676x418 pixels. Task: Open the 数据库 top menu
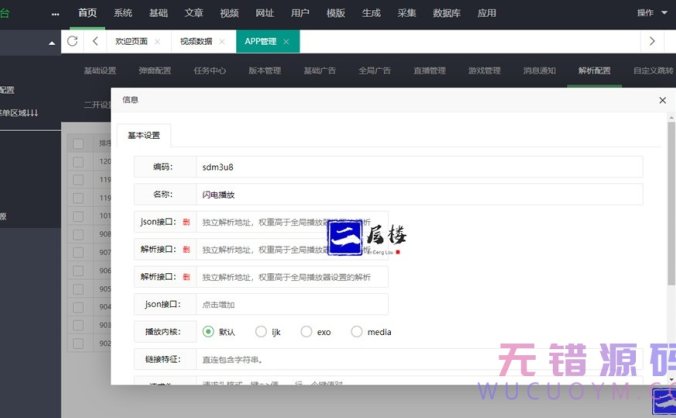(447, 13)
